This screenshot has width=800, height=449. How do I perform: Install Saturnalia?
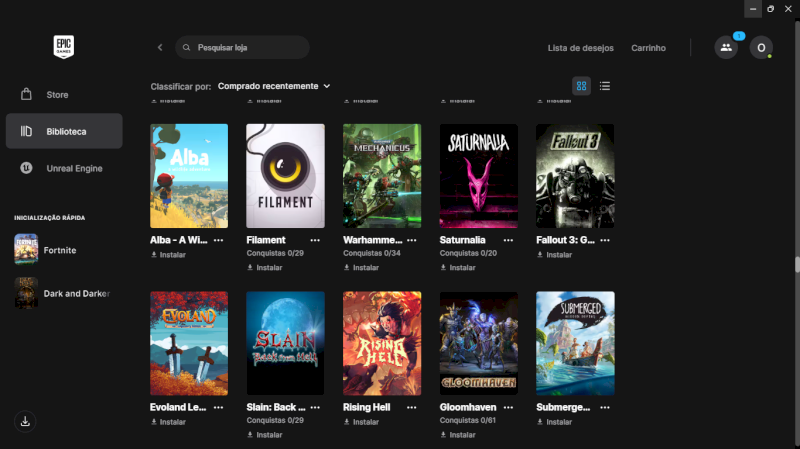458,267
